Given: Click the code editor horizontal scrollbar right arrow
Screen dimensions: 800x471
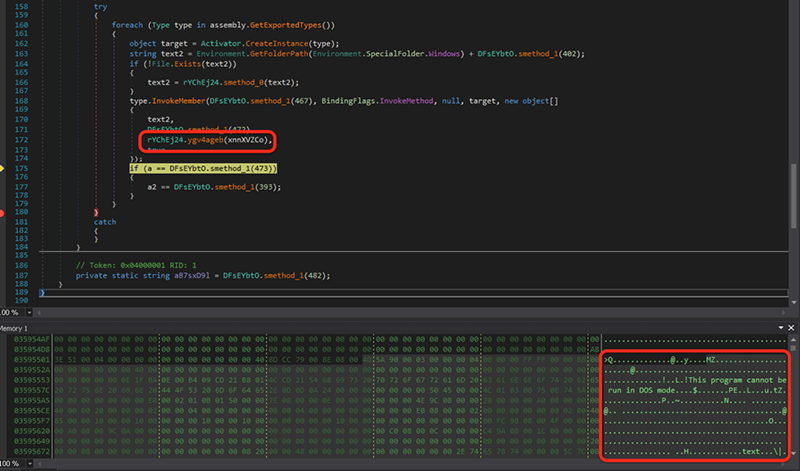Looking at the screenshot, I should [x=784, y=312].
